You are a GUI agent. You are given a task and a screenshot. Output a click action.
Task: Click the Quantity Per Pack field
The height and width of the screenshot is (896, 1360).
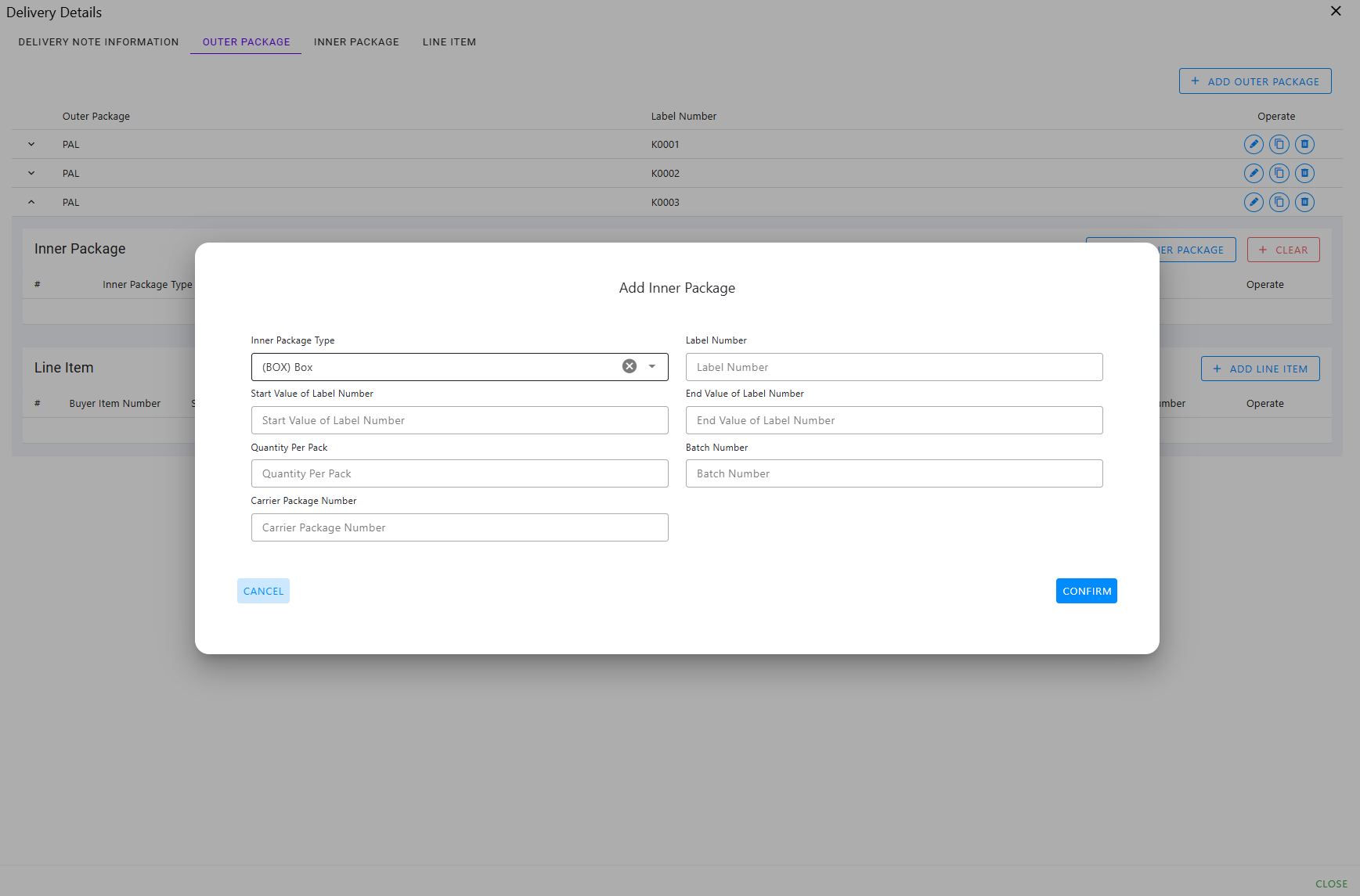(460, 473)
